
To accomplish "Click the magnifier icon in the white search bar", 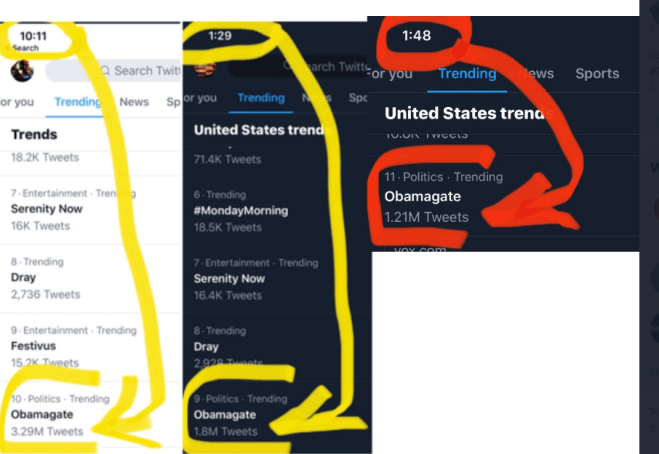I will click(104, 71).
